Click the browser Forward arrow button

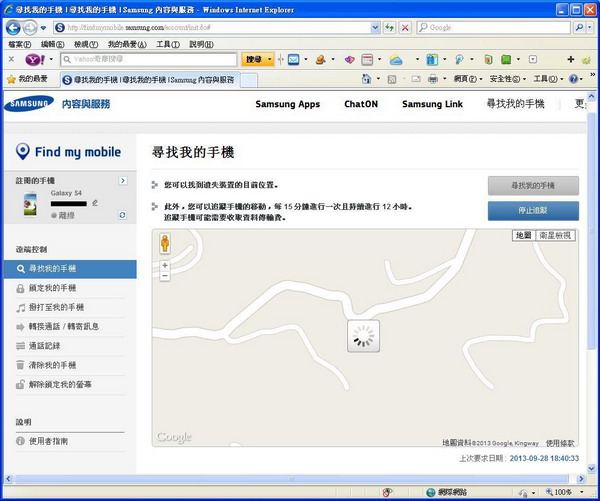tap(30, 28)
